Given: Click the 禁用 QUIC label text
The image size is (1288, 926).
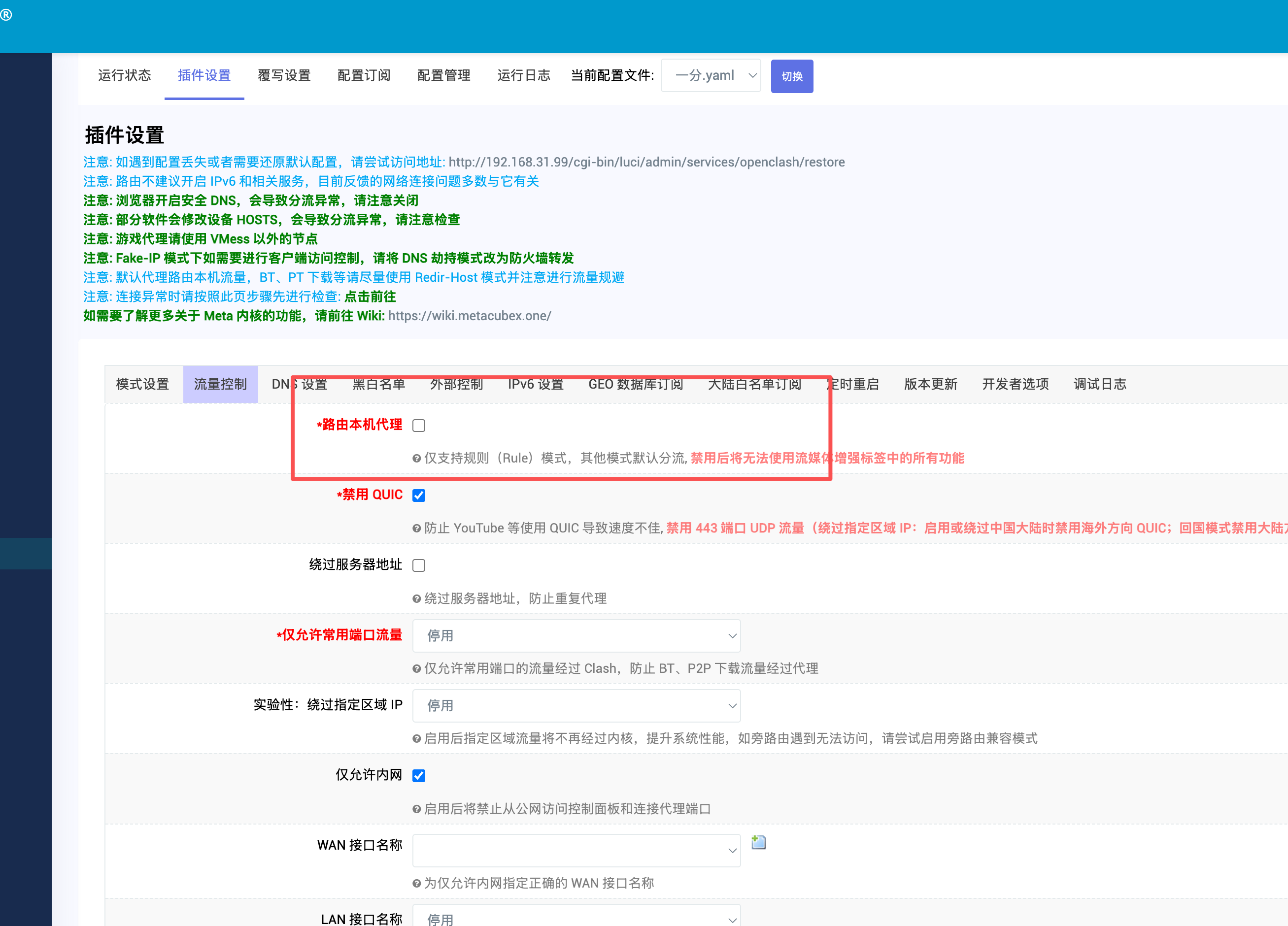Looking at the screenshot, I should pos(370,495).
